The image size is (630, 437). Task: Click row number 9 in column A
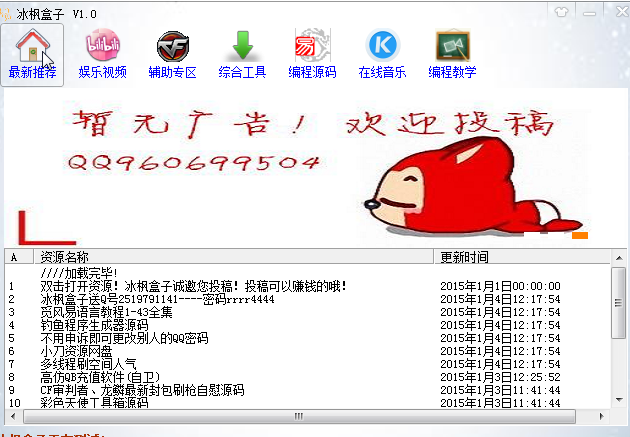click(11, 390)
